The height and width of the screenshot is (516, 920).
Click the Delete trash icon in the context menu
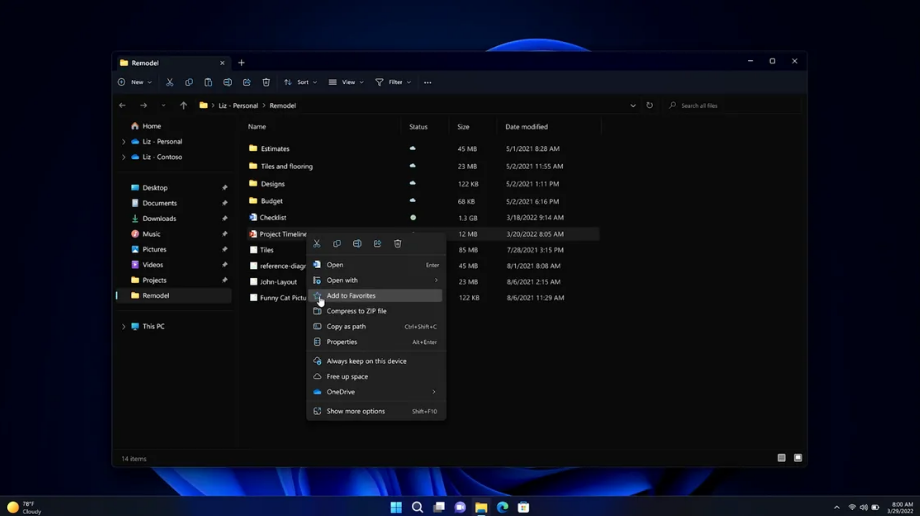[x=397, y=244]
